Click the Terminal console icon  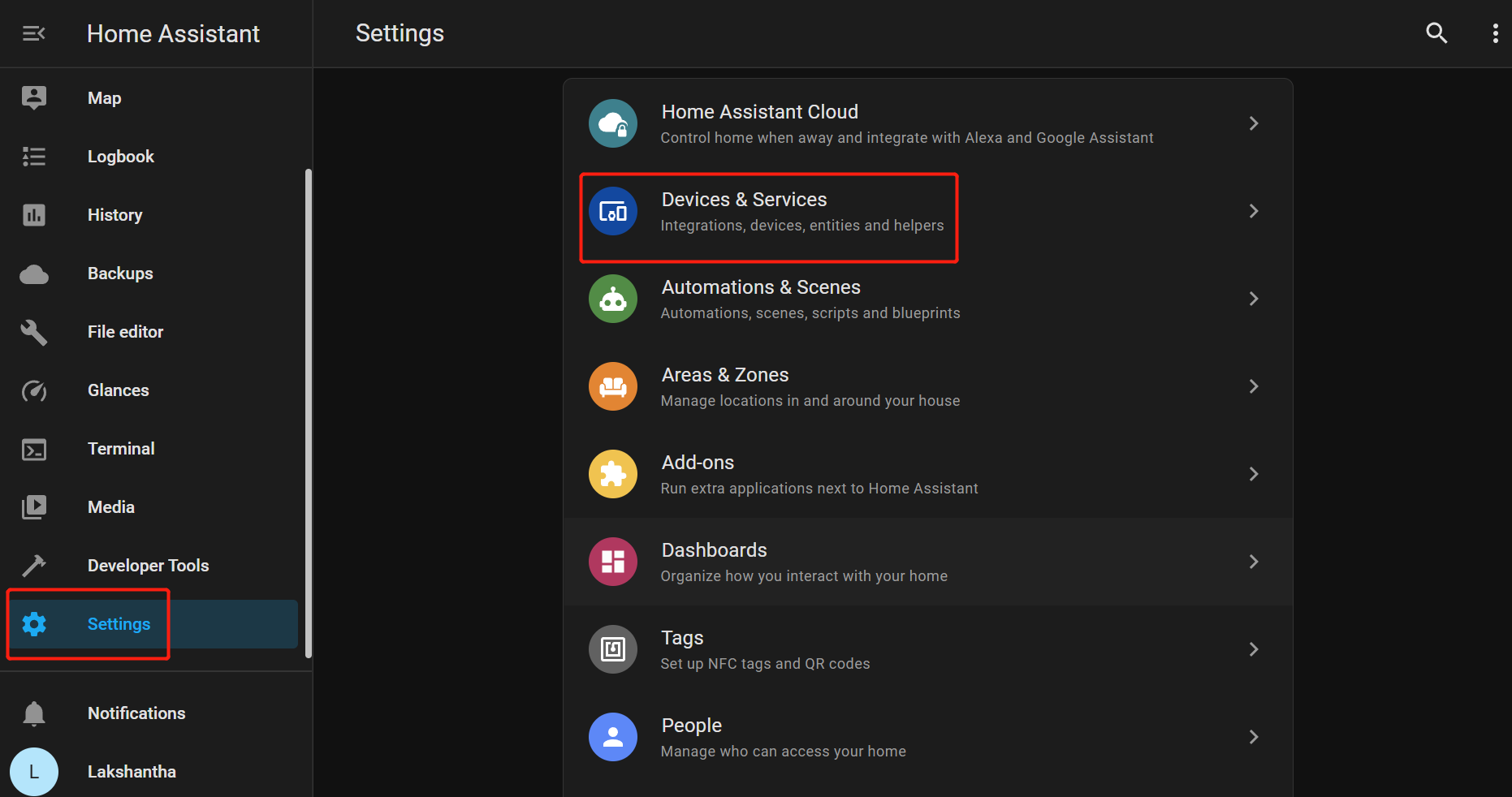click(34, 449)
